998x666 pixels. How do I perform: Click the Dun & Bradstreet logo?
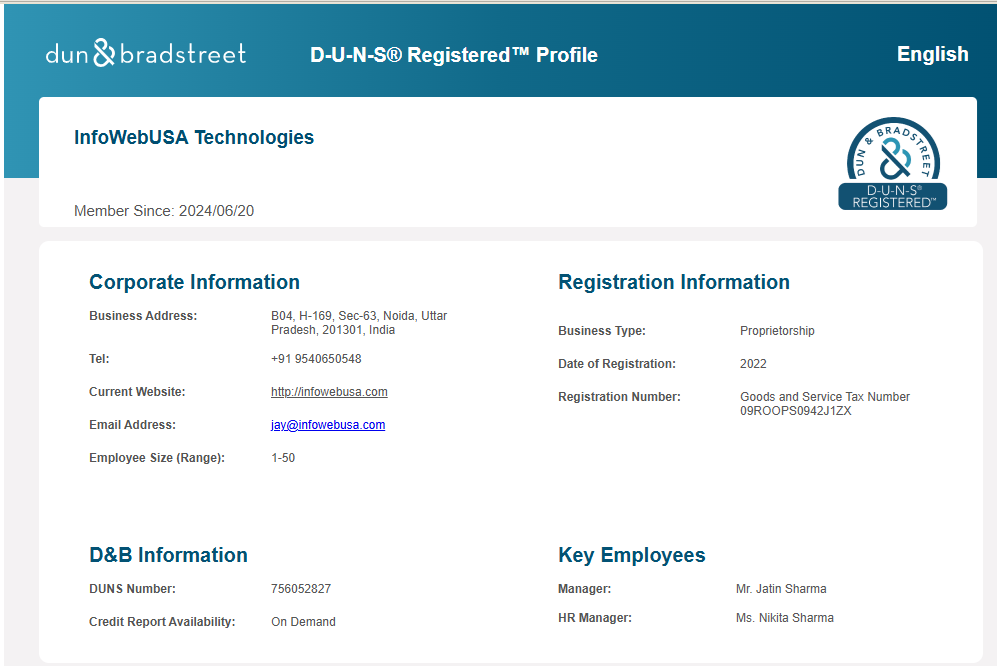146,53
